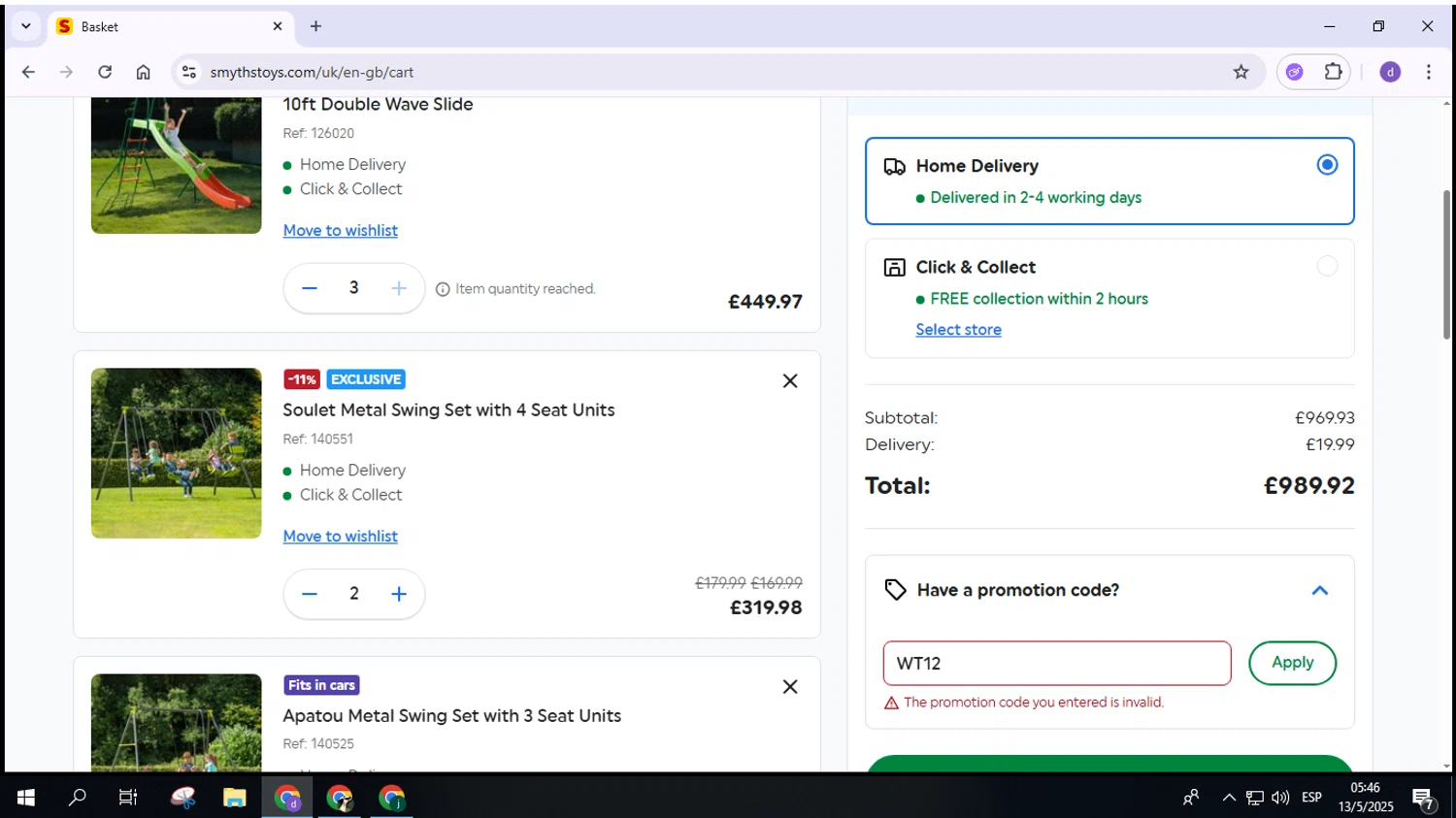1456x818 pixels.
Task: Click the £969.93 subtotal value
Action: point(1324,417)
